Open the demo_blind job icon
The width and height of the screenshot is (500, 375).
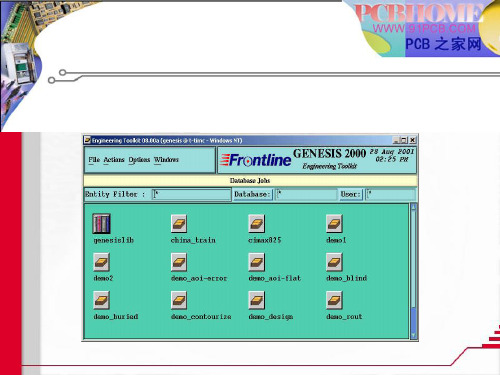pos(334,262)
